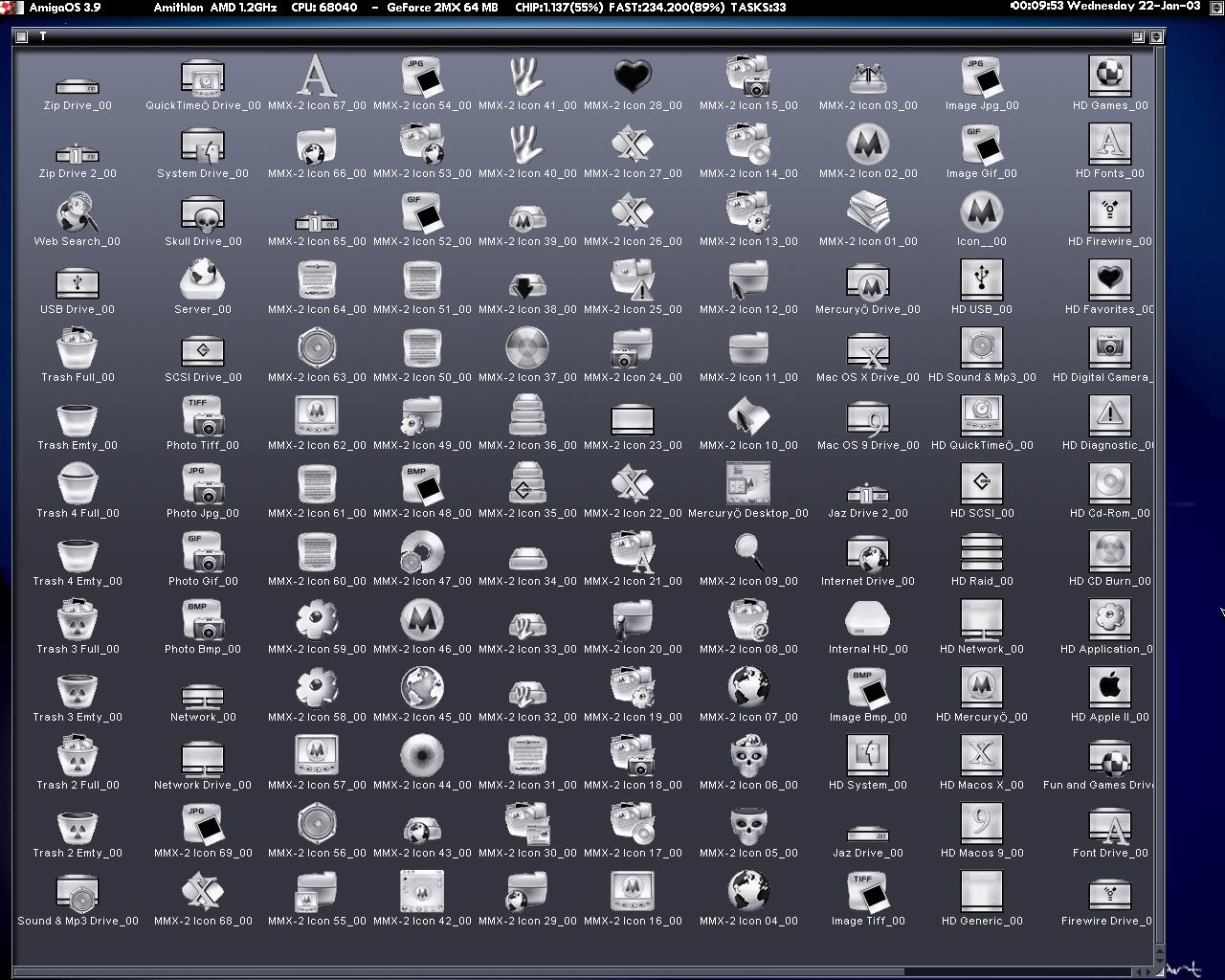The height and width of the screenshot is (980, 1225).
Task: Click the horizontal scrollbar at window bottom
Action: point(574,969)
